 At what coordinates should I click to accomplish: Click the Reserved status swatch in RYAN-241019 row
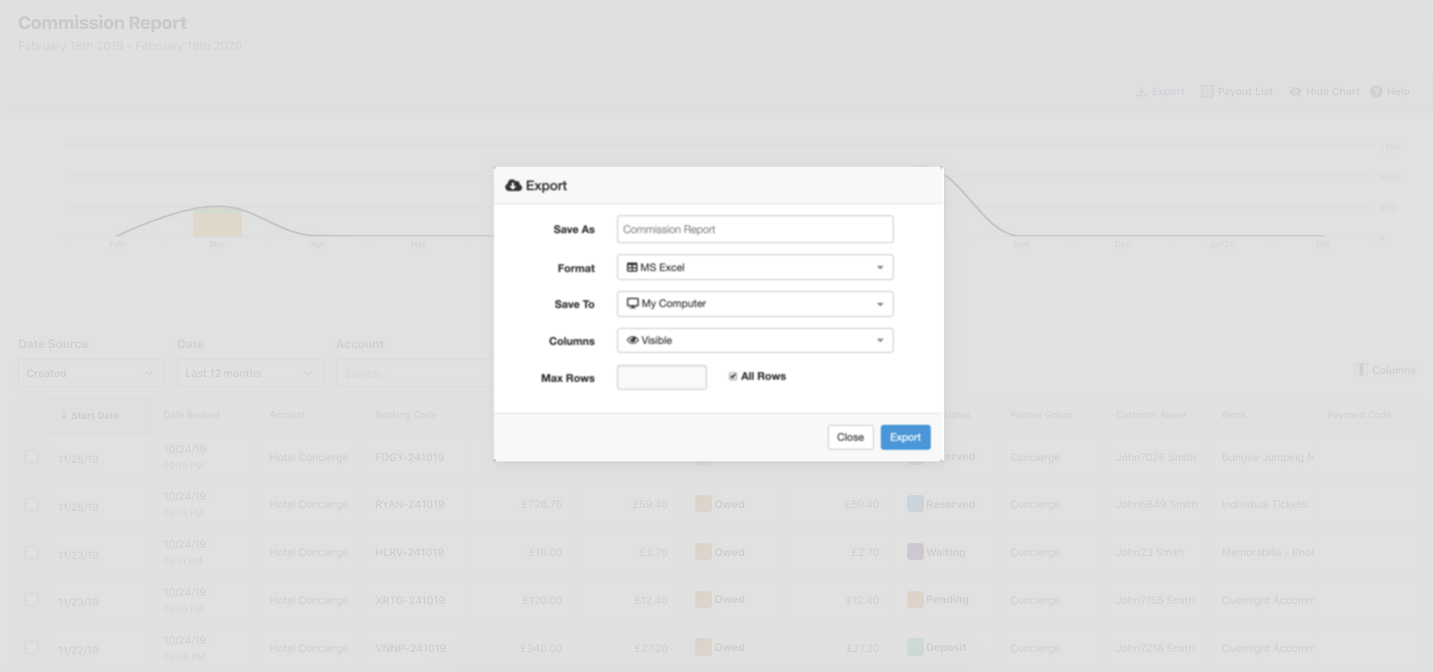(x=915, y=503)
